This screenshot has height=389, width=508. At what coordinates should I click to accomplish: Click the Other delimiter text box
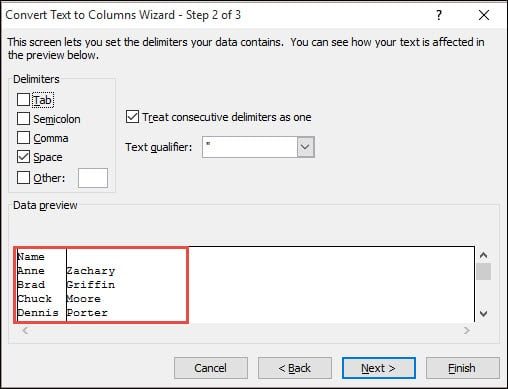coord(93,178)
